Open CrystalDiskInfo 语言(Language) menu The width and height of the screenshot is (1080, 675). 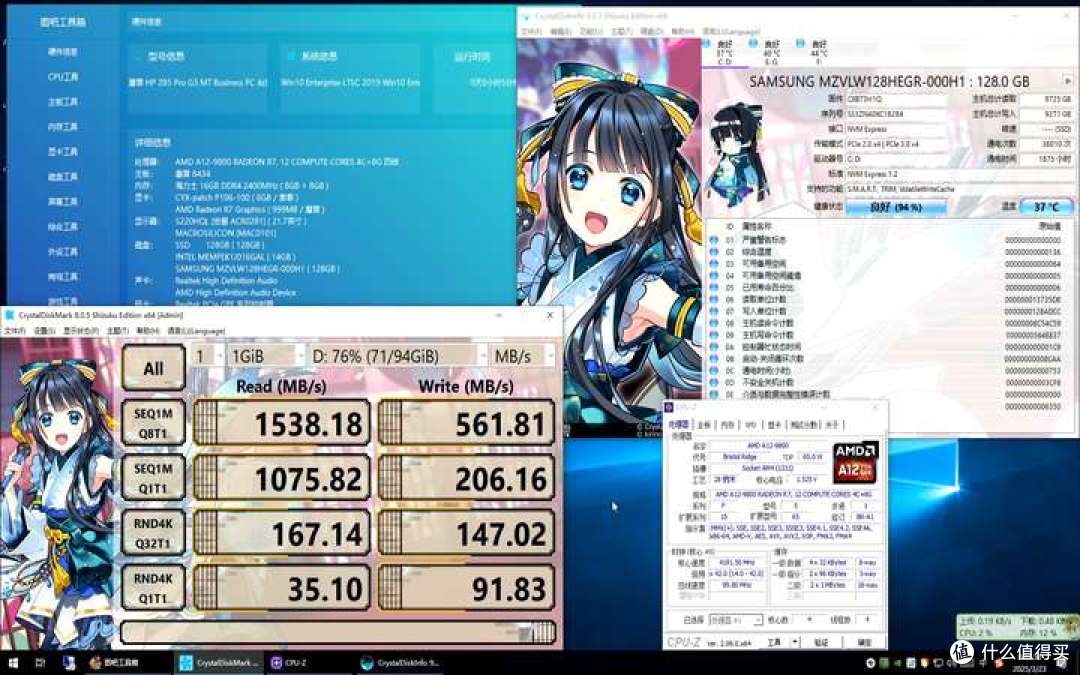(x=731, y=32)
